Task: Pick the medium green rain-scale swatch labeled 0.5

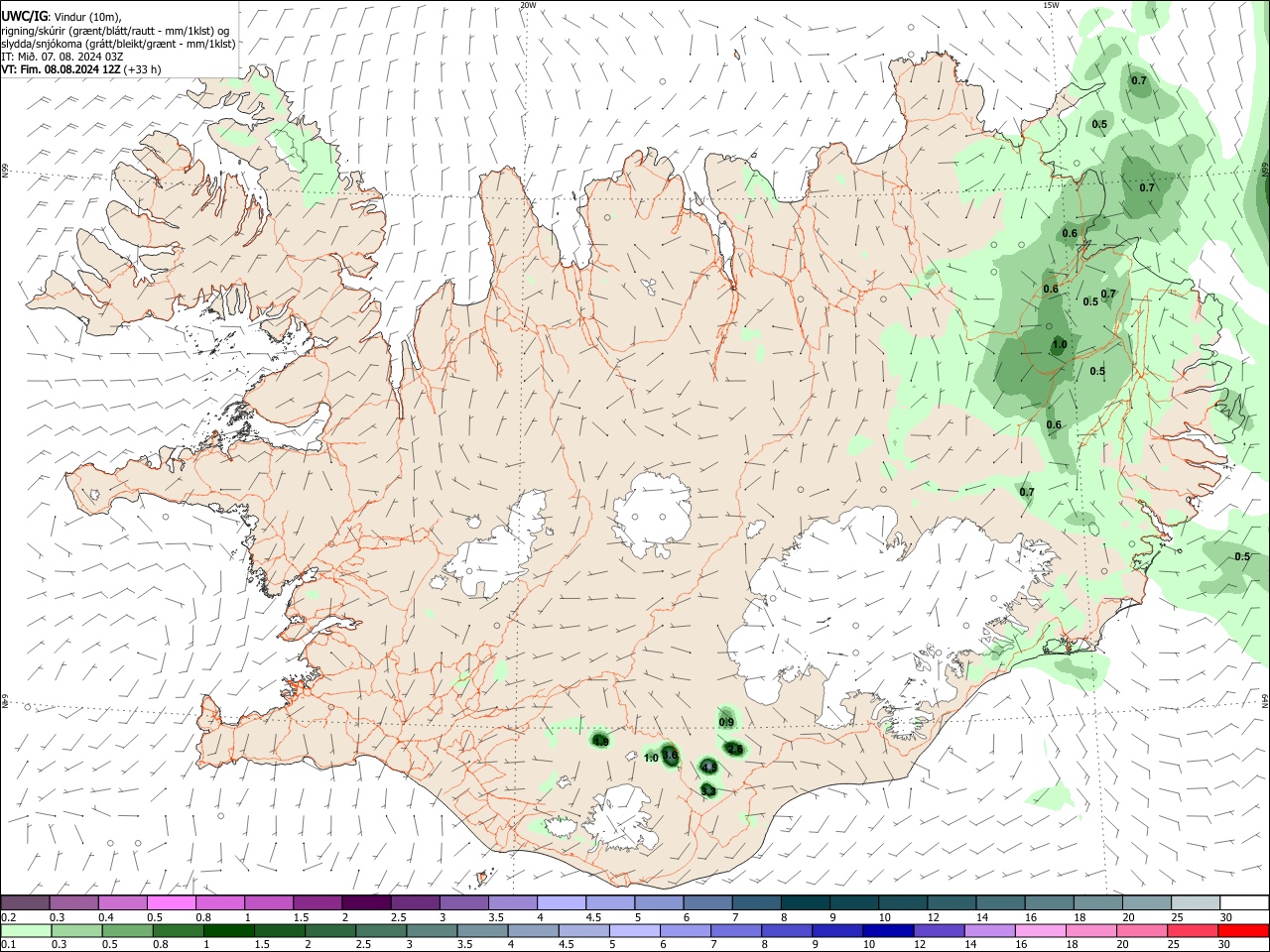Action: tap(127, 930)
